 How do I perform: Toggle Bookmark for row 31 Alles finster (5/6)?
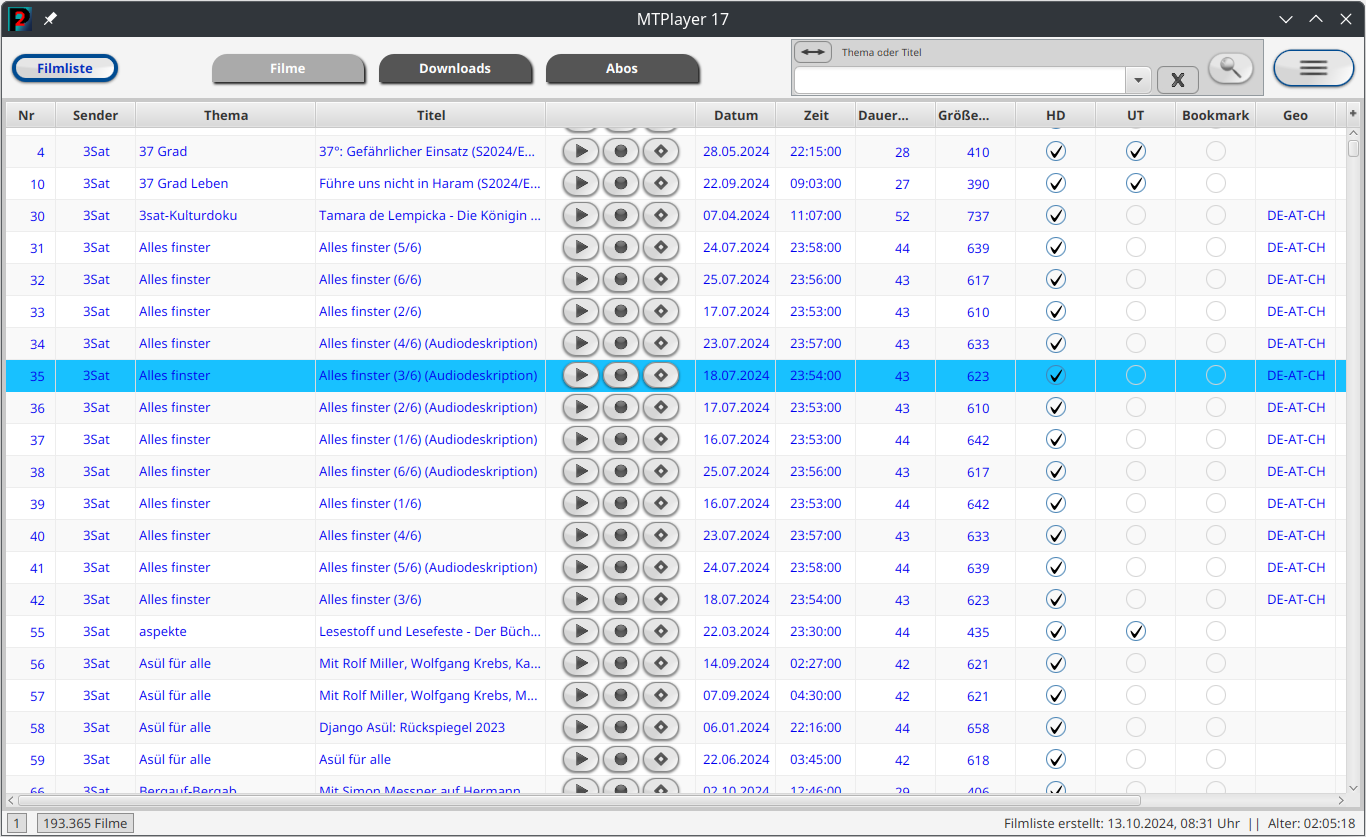(x=1215, y=248)
